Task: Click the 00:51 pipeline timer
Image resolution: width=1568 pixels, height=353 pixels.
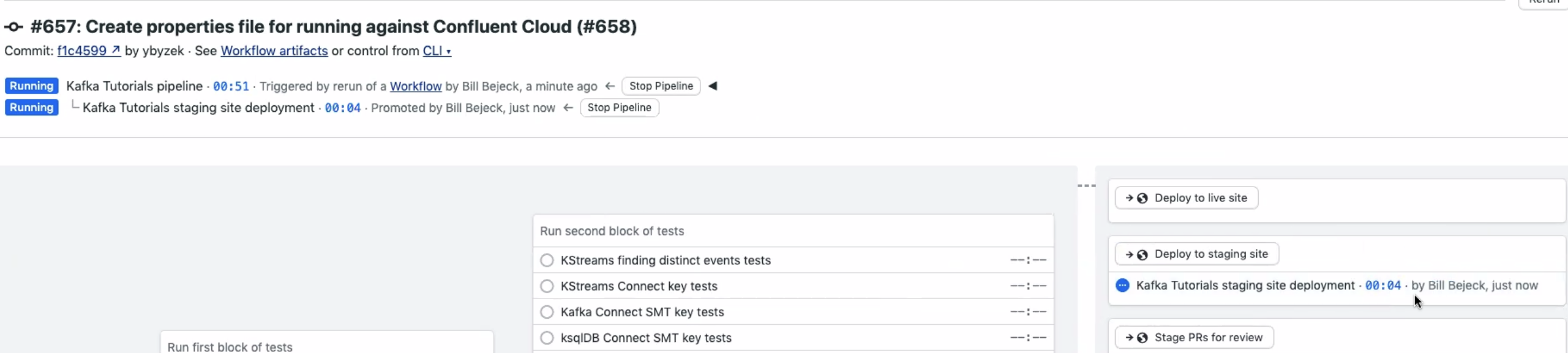Action: [231, 86]
